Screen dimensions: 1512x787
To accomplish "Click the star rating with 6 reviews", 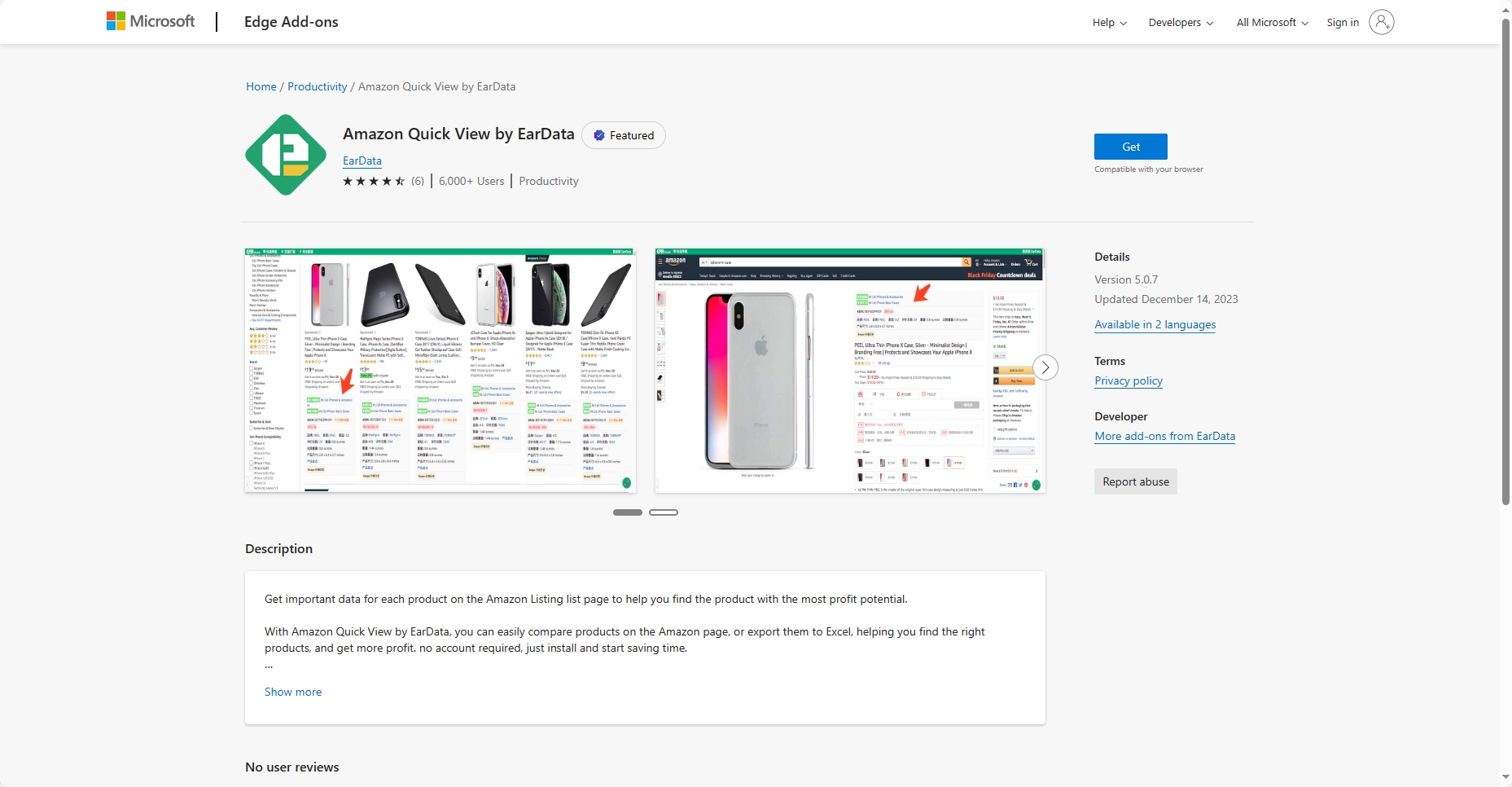I will [383, 181].
